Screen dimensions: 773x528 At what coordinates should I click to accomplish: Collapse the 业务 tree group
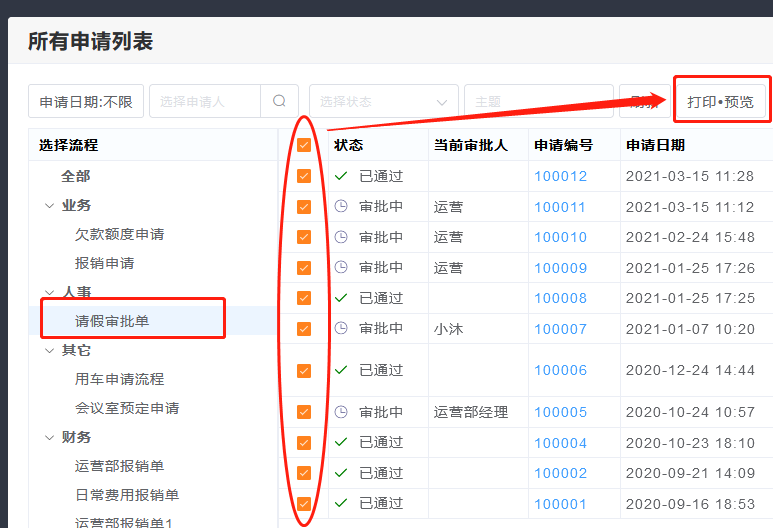click(x=50, y=205)
